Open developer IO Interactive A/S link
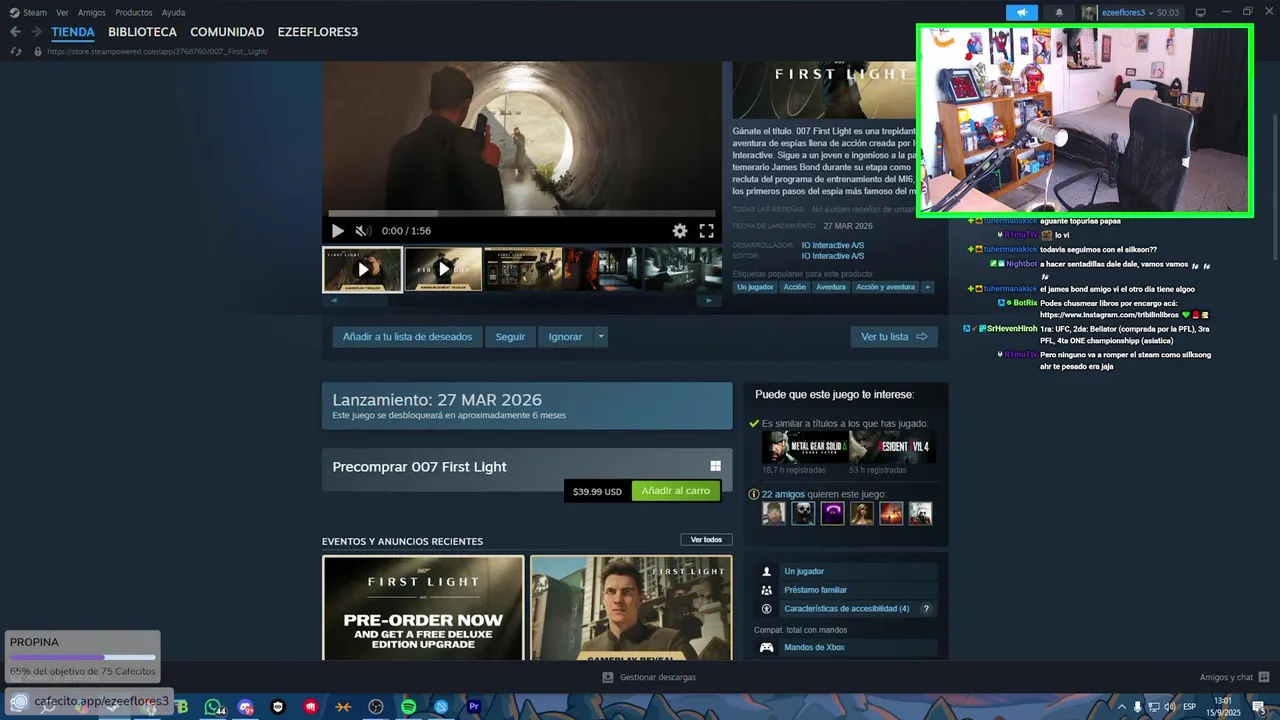The height and width of the screenshot is (720, 1280). (832, 245)
